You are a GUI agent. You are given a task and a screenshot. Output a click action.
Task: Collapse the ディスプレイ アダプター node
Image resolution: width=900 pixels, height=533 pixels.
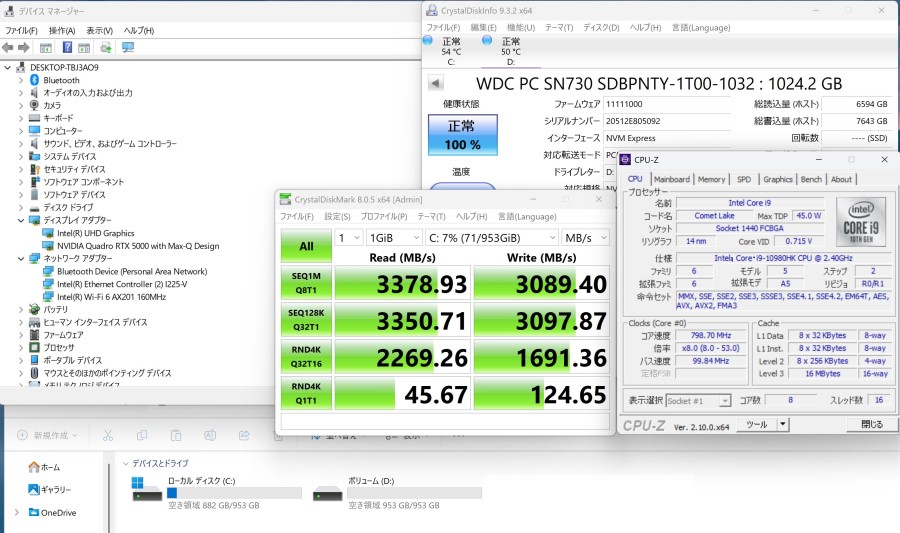(21, 220)
